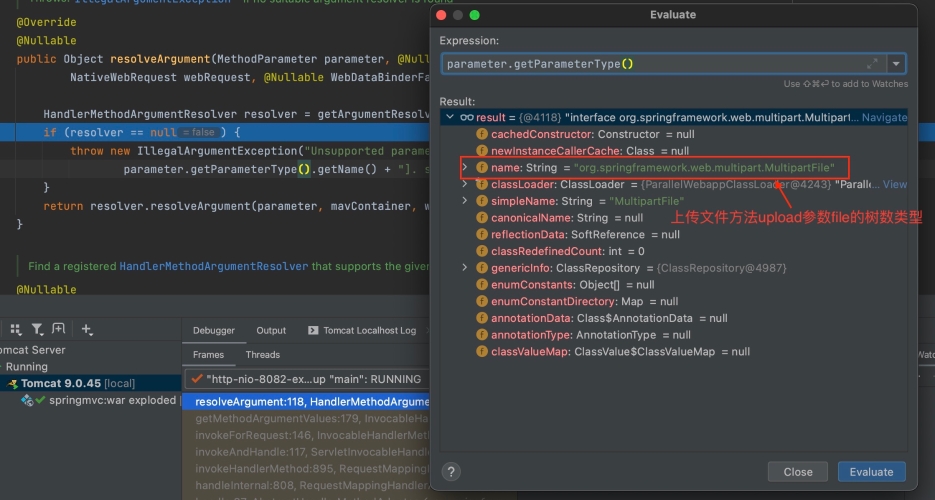The image size is (935, 500).
Task: Open the Filter icon in Services toolbar
Action: tap(37, 328)
